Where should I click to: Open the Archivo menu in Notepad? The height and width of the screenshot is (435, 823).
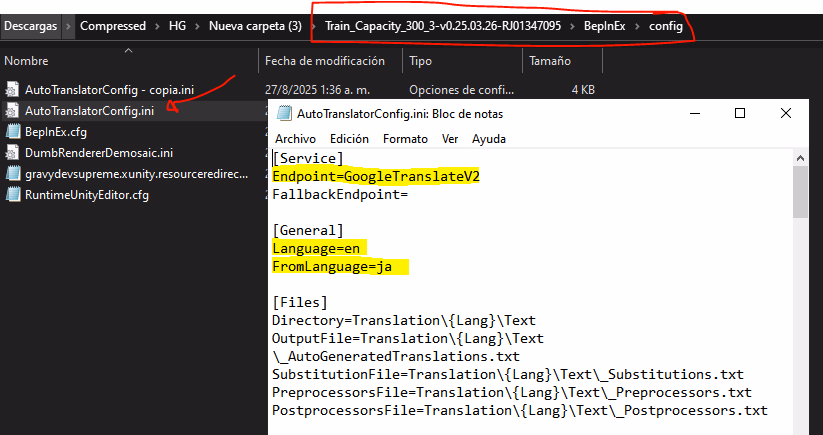tap(295, 139)
